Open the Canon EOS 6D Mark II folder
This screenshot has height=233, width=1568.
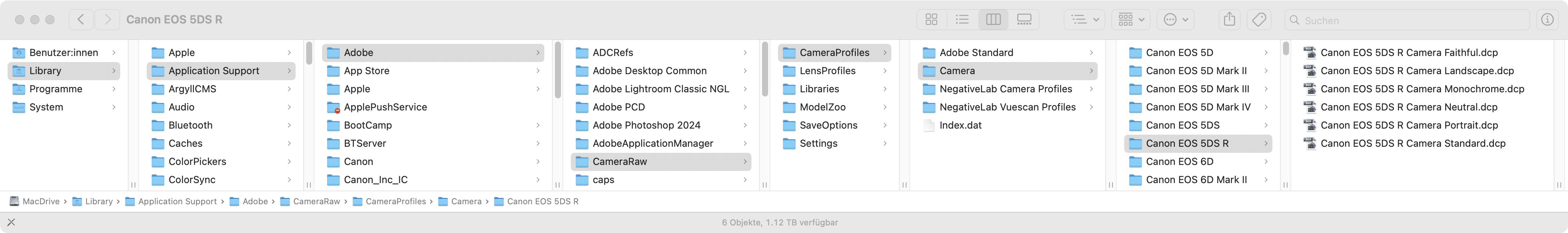pyautogui.click(x=1198, y=180)
